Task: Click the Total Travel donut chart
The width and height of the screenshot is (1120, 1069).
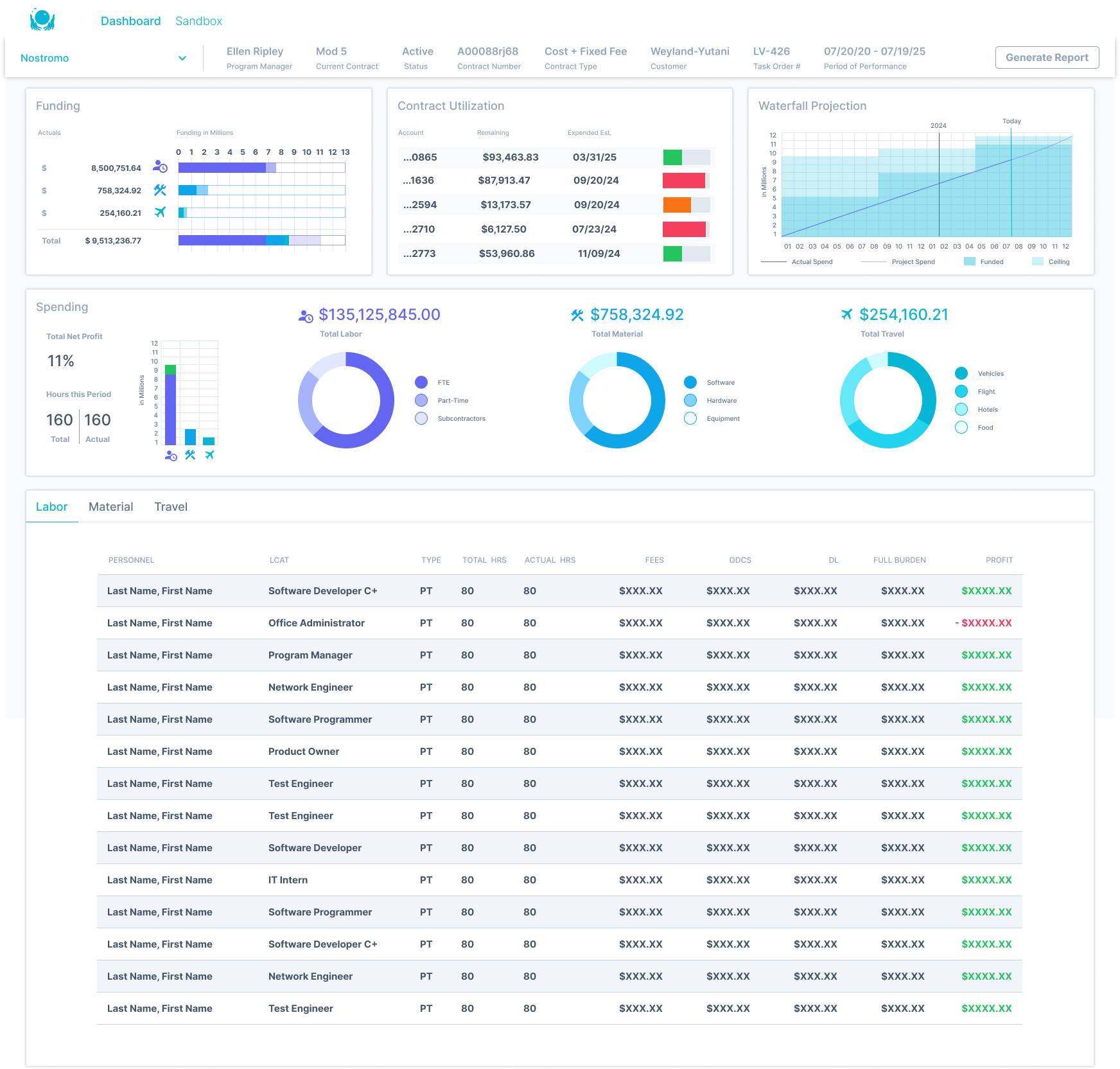Action: [x=888, y=400]
